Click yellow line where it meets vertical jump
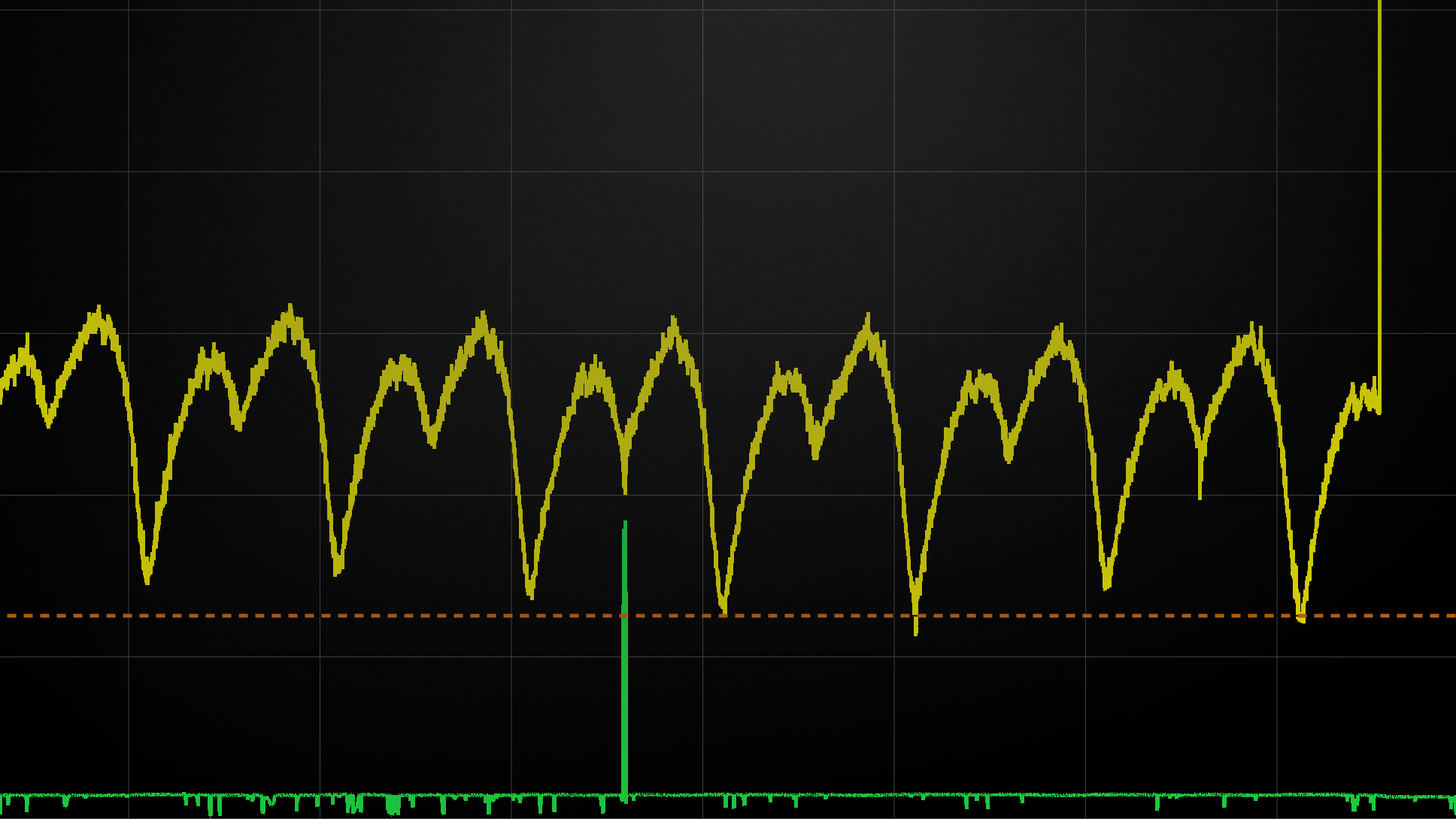 (x=1379, y=410)
